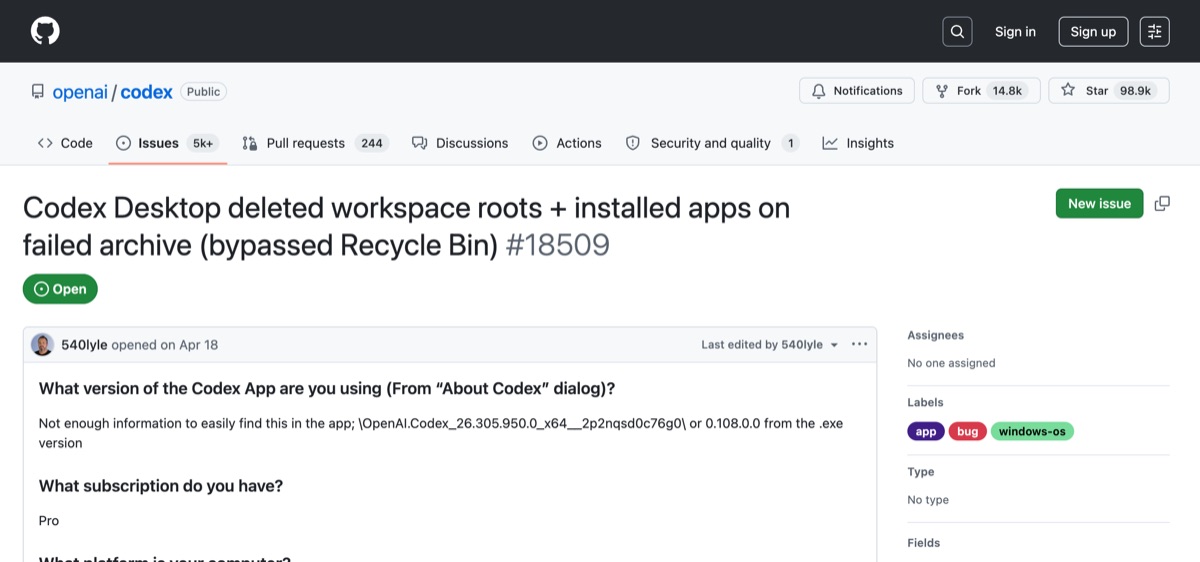The width and height of the screenshot is (1200, 562).
Task: Click the issue number #18509
Action: [558, 245]
